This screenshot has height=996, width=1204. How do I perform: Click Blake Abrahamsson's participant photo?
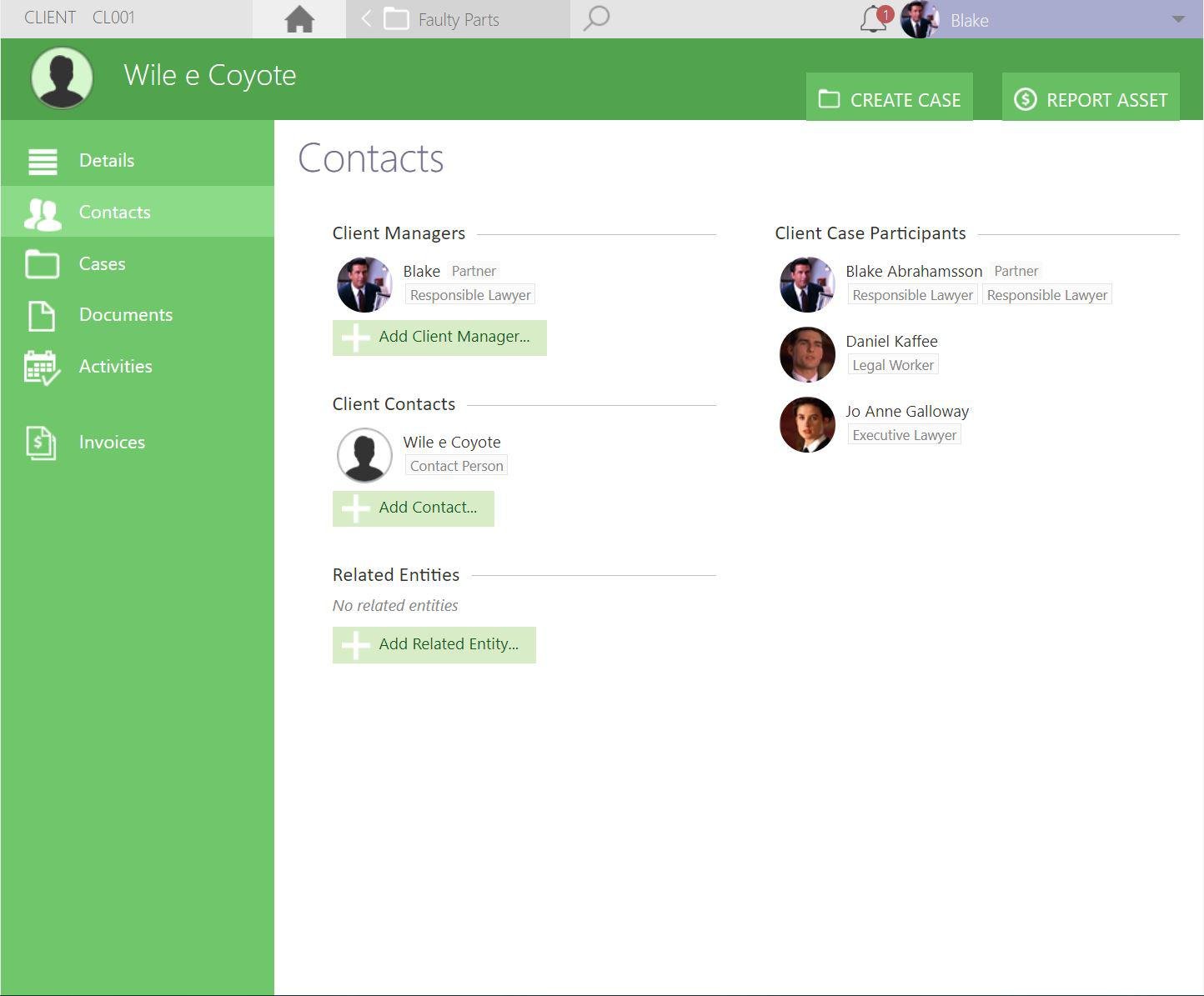click(x=807, y=284)
